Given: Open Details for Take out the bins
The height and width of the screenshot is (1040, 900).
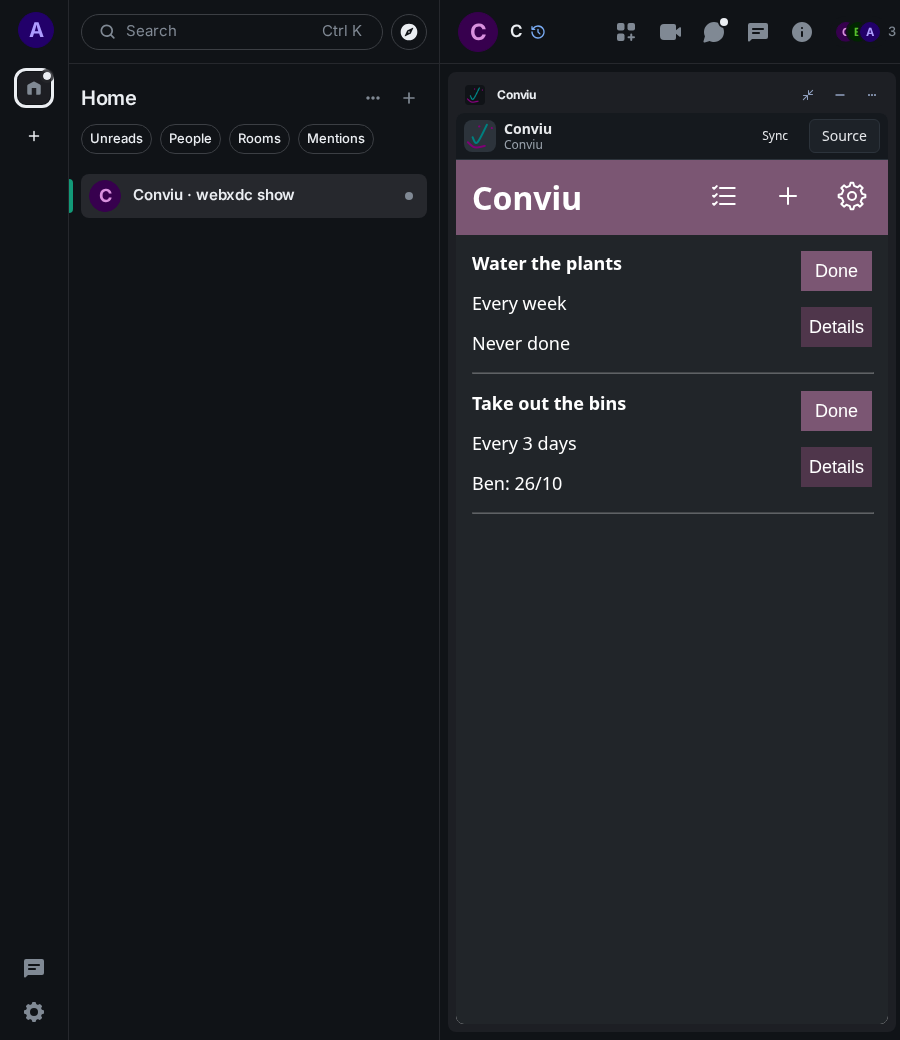Looking at the screenshot, I should 836,467.
